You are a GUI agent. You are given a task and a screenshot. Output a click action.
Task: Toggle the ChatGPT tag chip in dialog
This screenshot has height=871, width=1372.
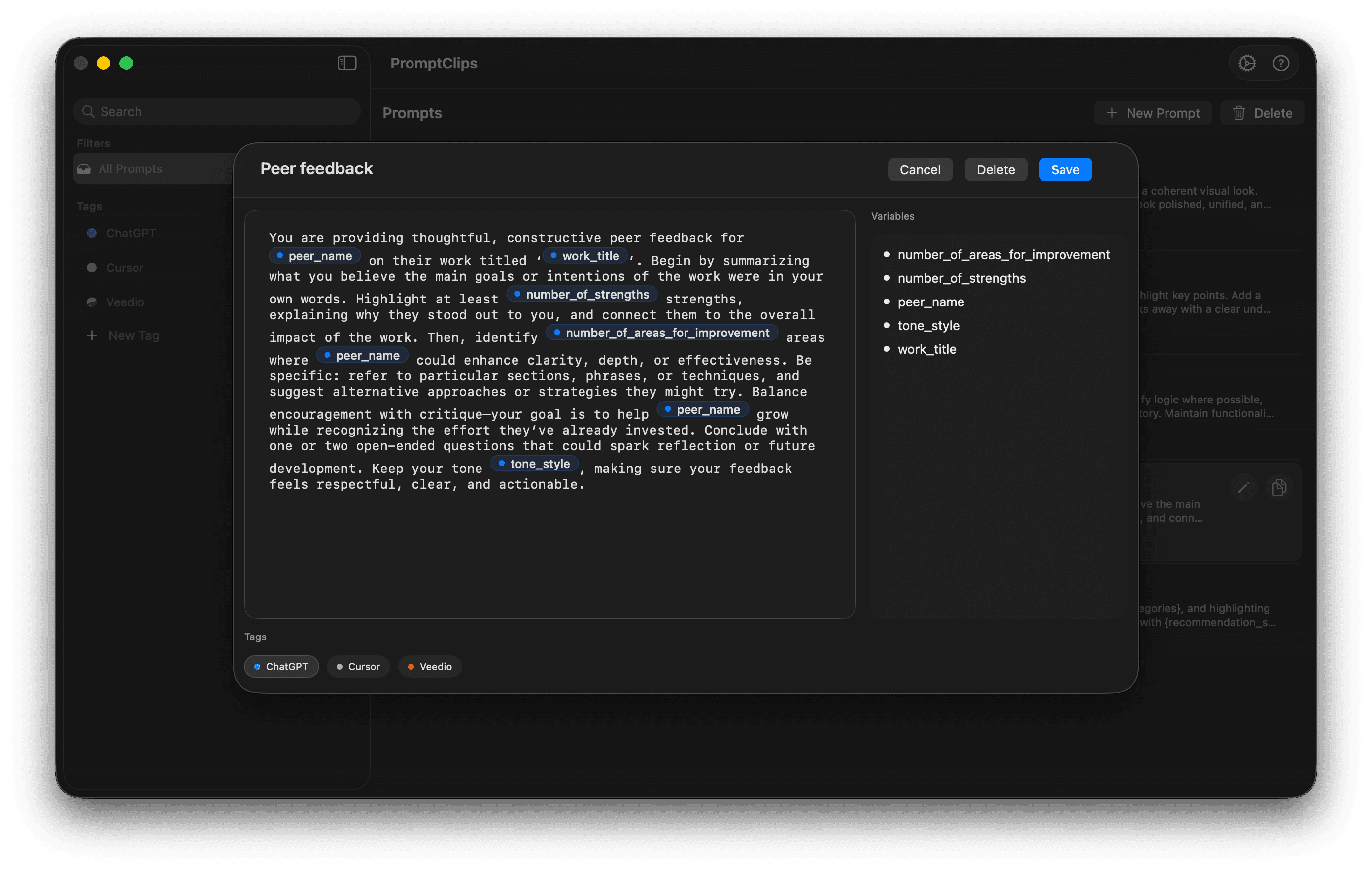pos(281,667)
